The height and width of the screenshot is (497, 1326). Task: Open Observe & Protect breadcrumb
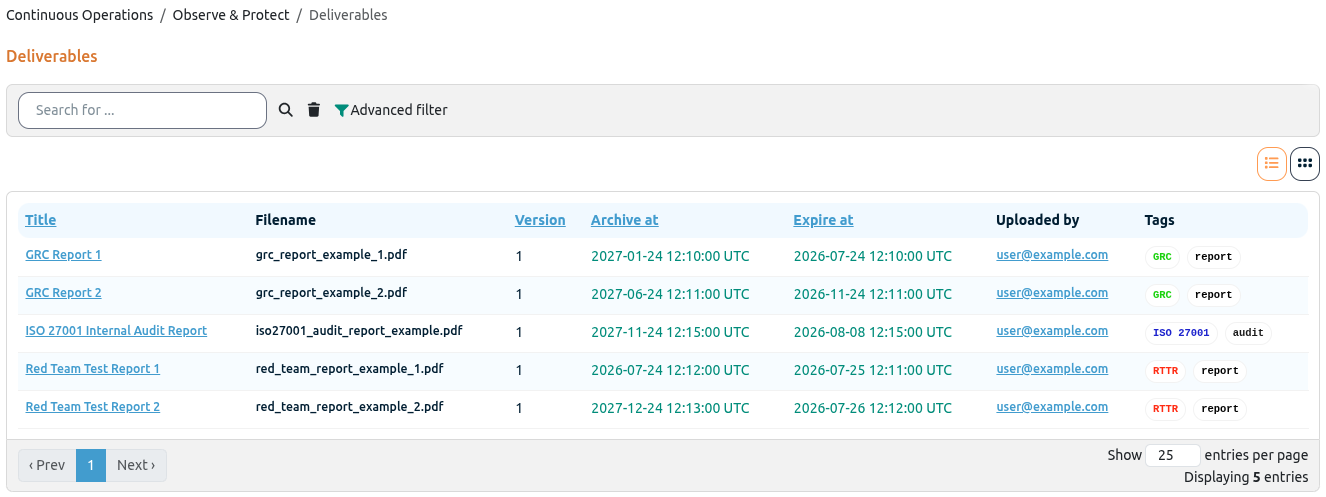(x=231, y=15)
